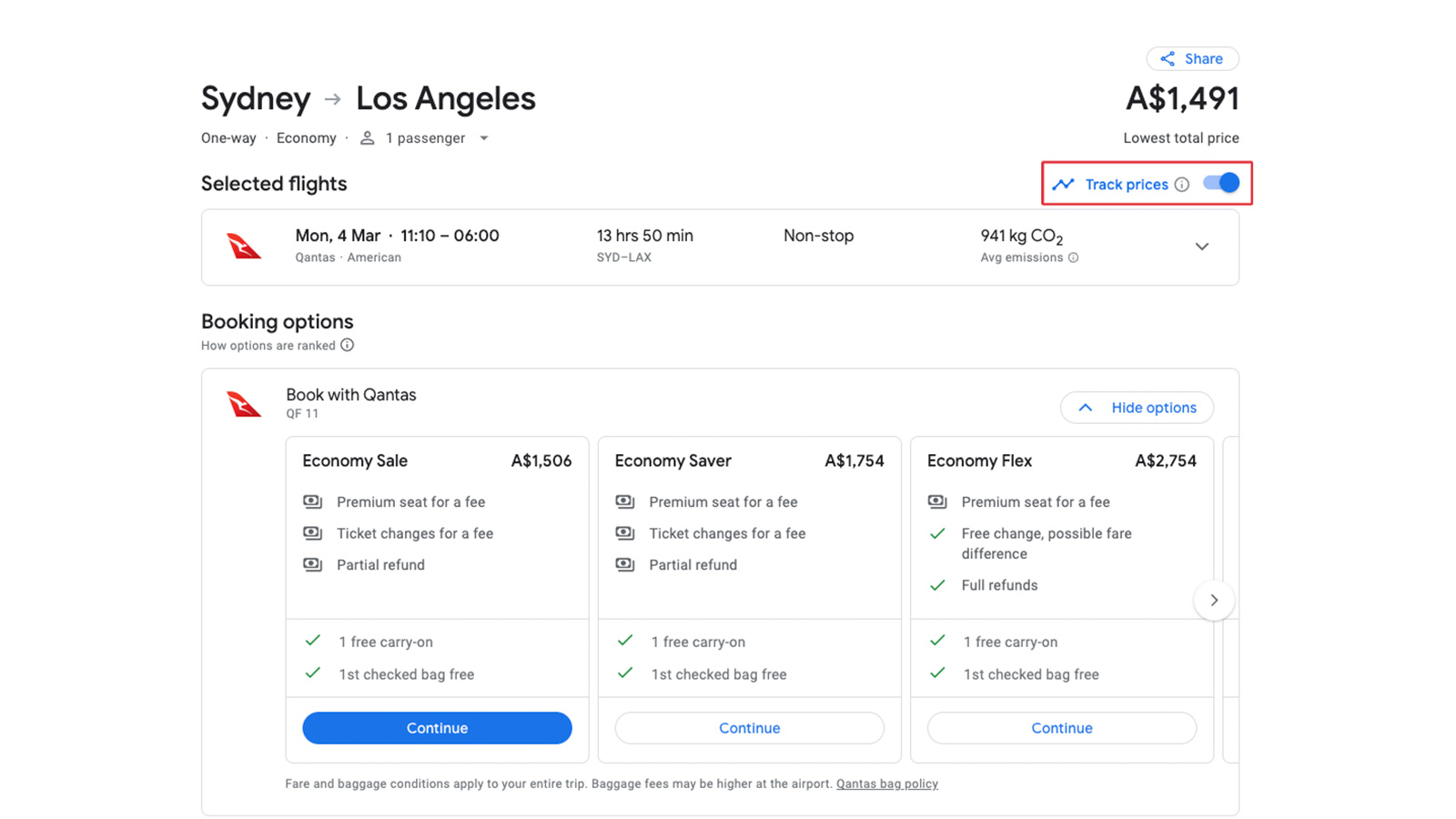Click Economy Flex price A$2,754
Image resolution: width=1456 pixels, height=819 pixels.
point(1166,460)
